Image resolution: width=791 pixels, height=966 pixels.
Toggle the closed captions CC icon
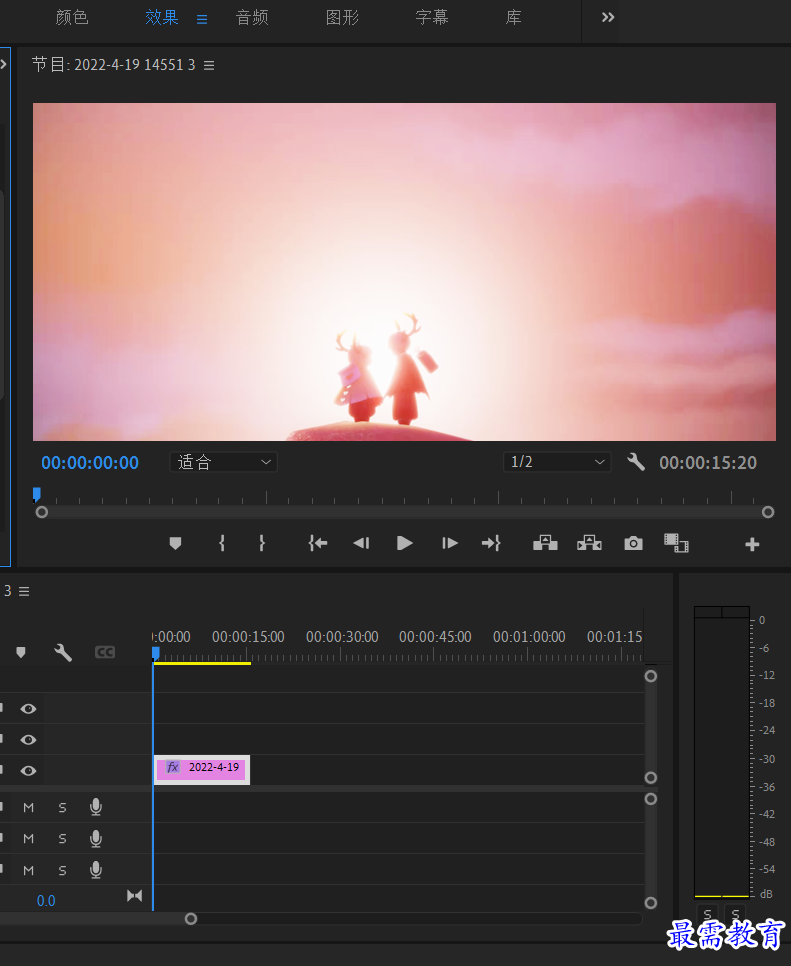click(105, 652)
